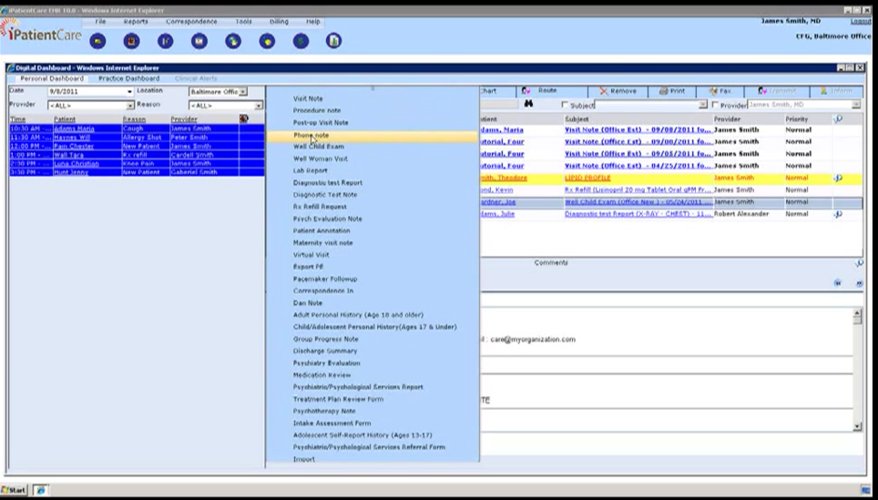878x500 pixels.
Task: Toggle the Provider filter checkbox
Action: coord(715,104)
